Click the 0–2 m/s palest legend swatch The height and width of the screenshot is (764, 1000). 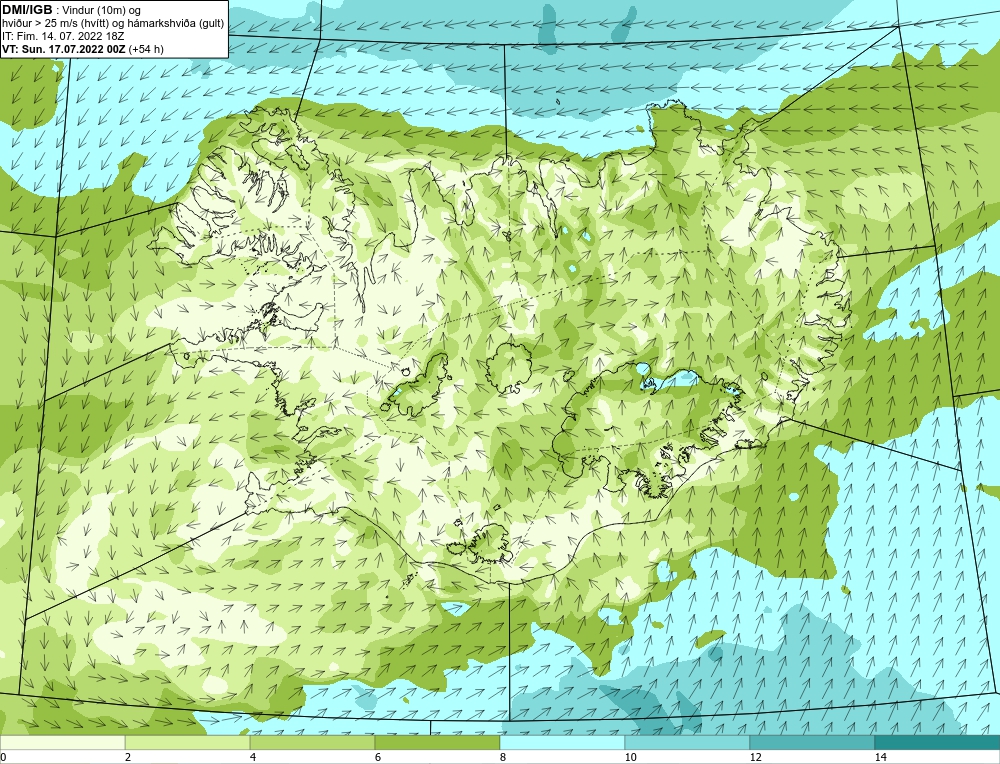tap(62, 742)
